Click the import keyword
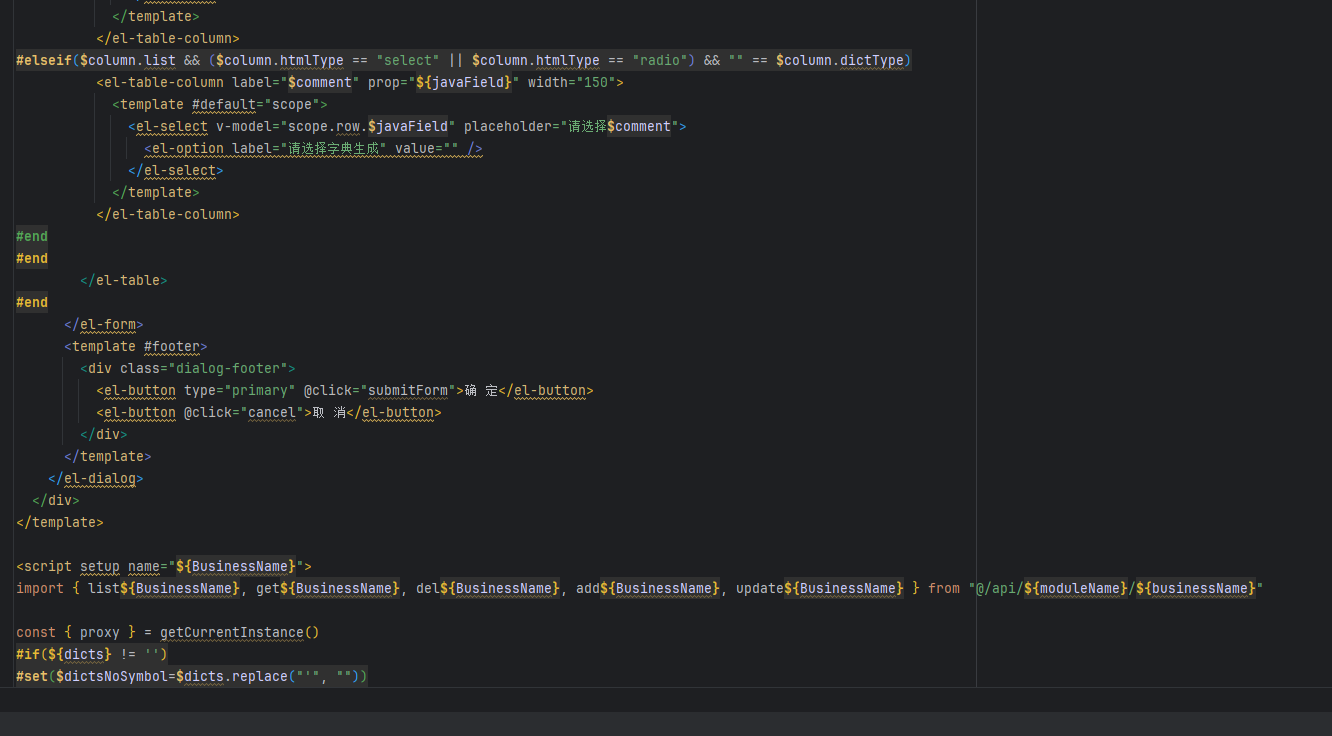 click(x=40, y=589)
